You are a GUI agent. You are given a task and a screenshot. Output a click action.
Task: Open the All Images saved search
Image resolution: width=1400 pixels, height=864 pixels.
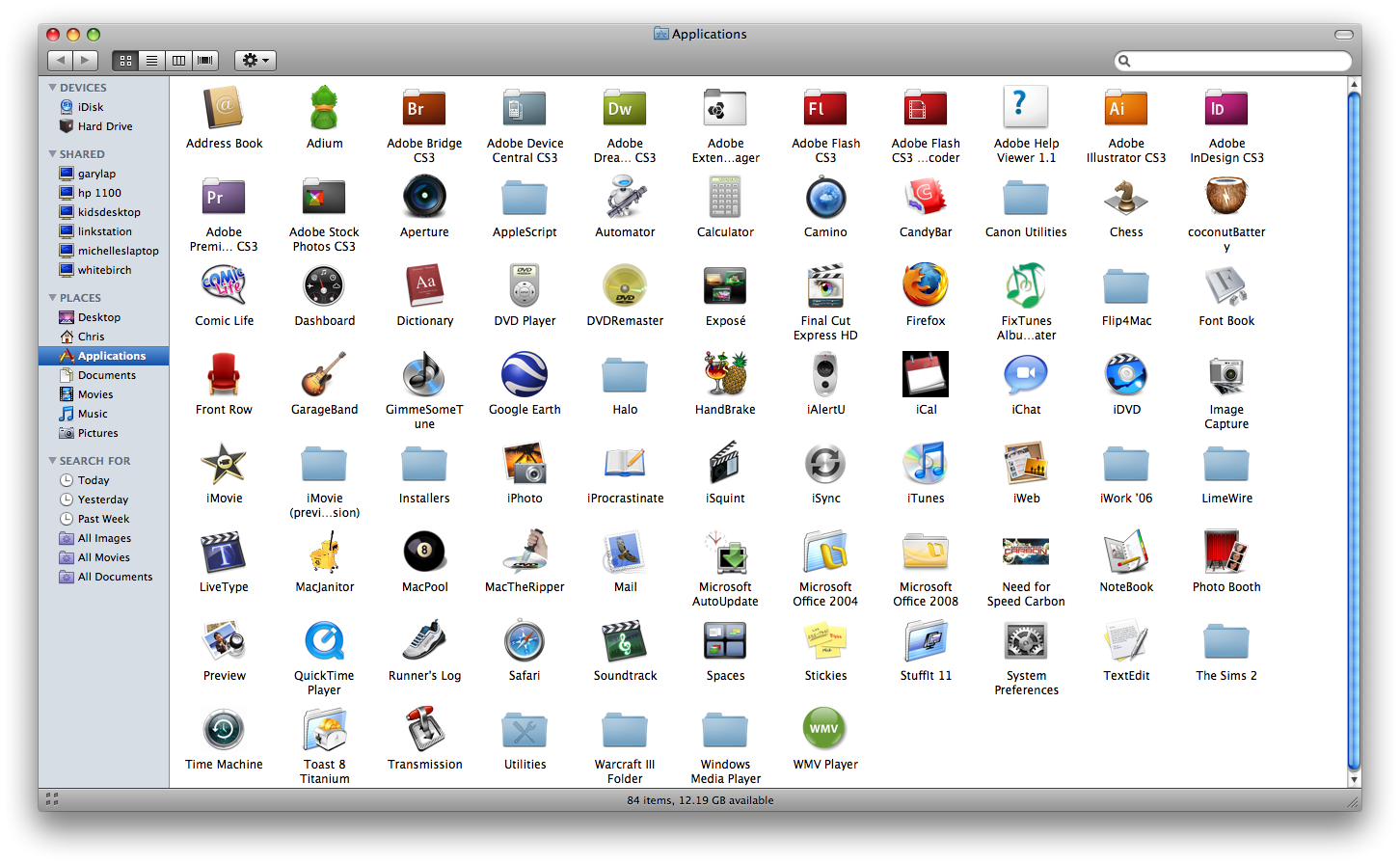coord(104,538)
